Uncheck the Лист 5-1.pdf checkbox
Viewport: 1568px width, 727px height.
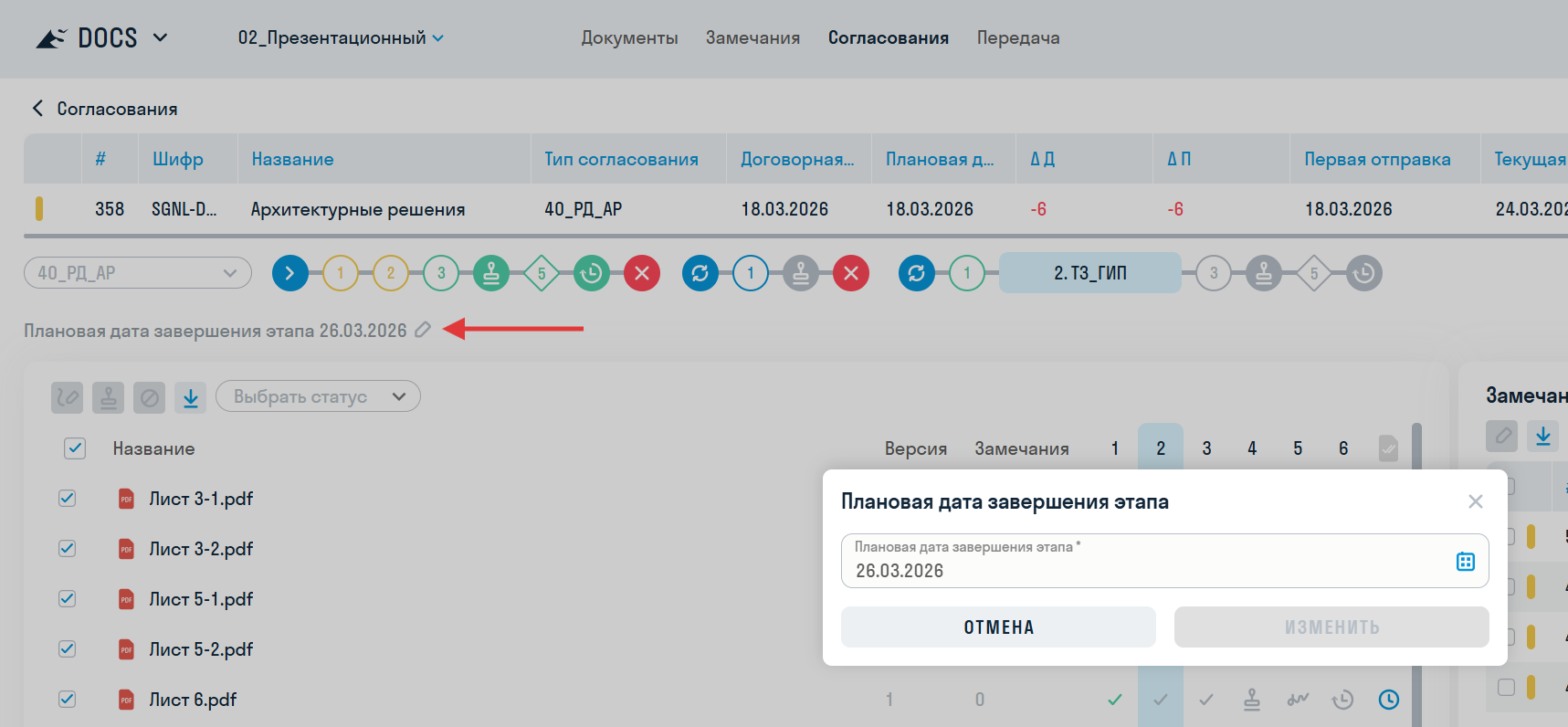pos(68,599)
